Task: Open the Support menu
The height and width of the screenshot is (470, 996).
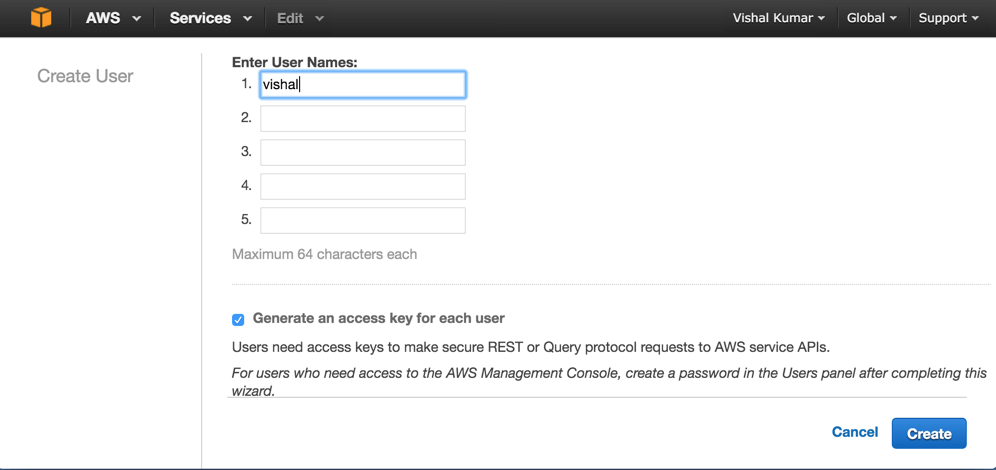Action: 949,18
